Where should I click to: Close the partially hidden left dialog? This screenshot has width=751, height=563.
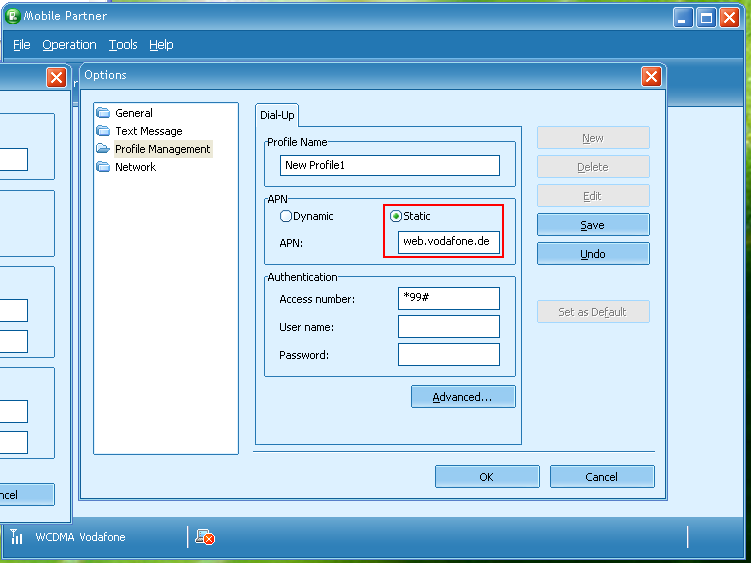click(x=57, y=77)
